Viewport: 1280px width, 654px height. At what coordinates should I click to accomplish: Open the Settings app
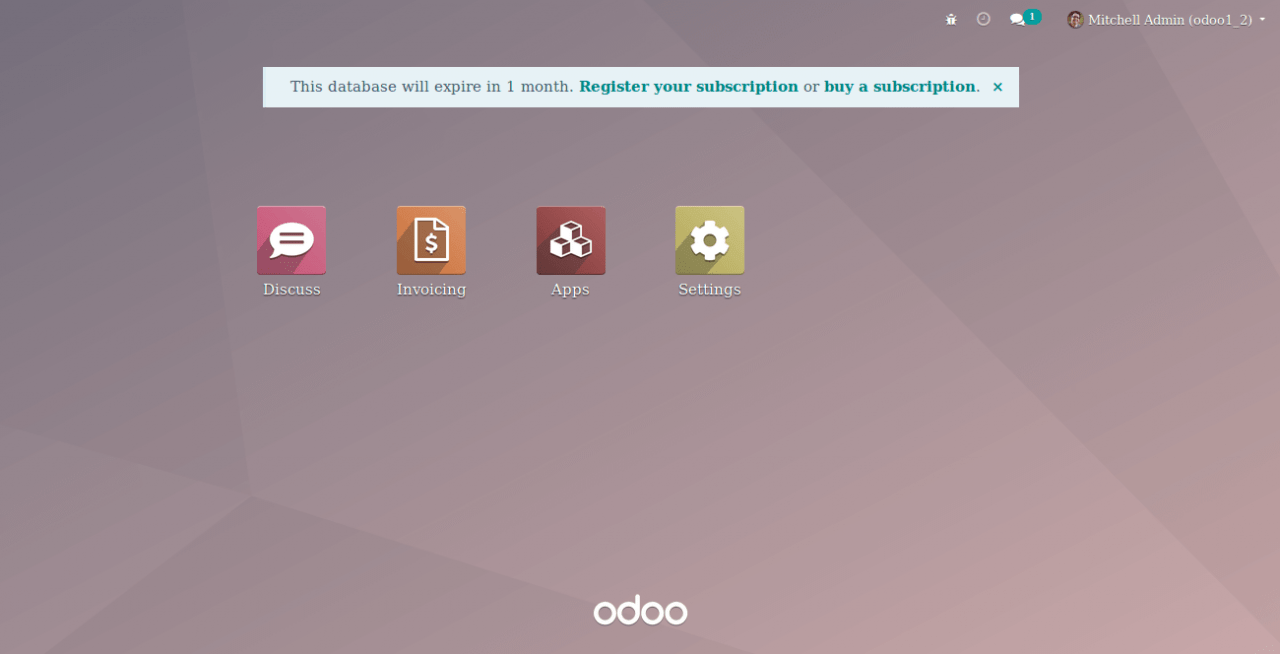click(709, 240)
